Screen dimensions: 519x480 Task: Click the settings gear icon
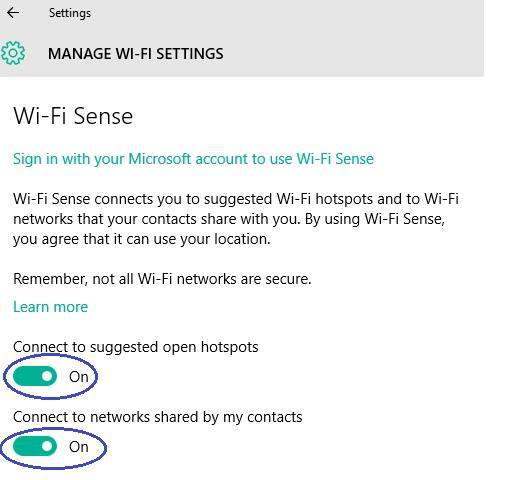point(12,53)
